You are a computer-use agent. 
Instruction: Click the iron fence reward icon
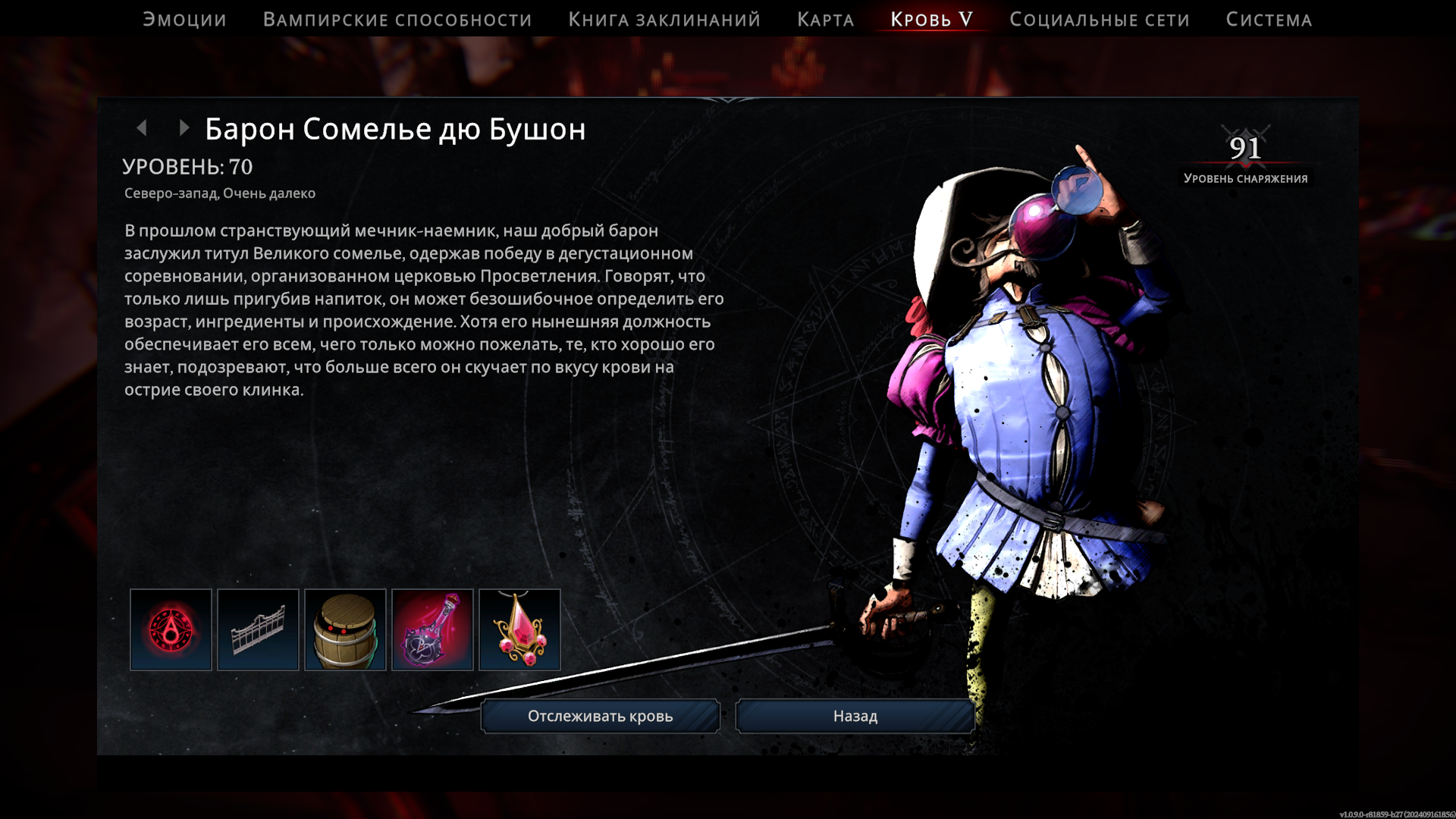click(x=258, y=629)
